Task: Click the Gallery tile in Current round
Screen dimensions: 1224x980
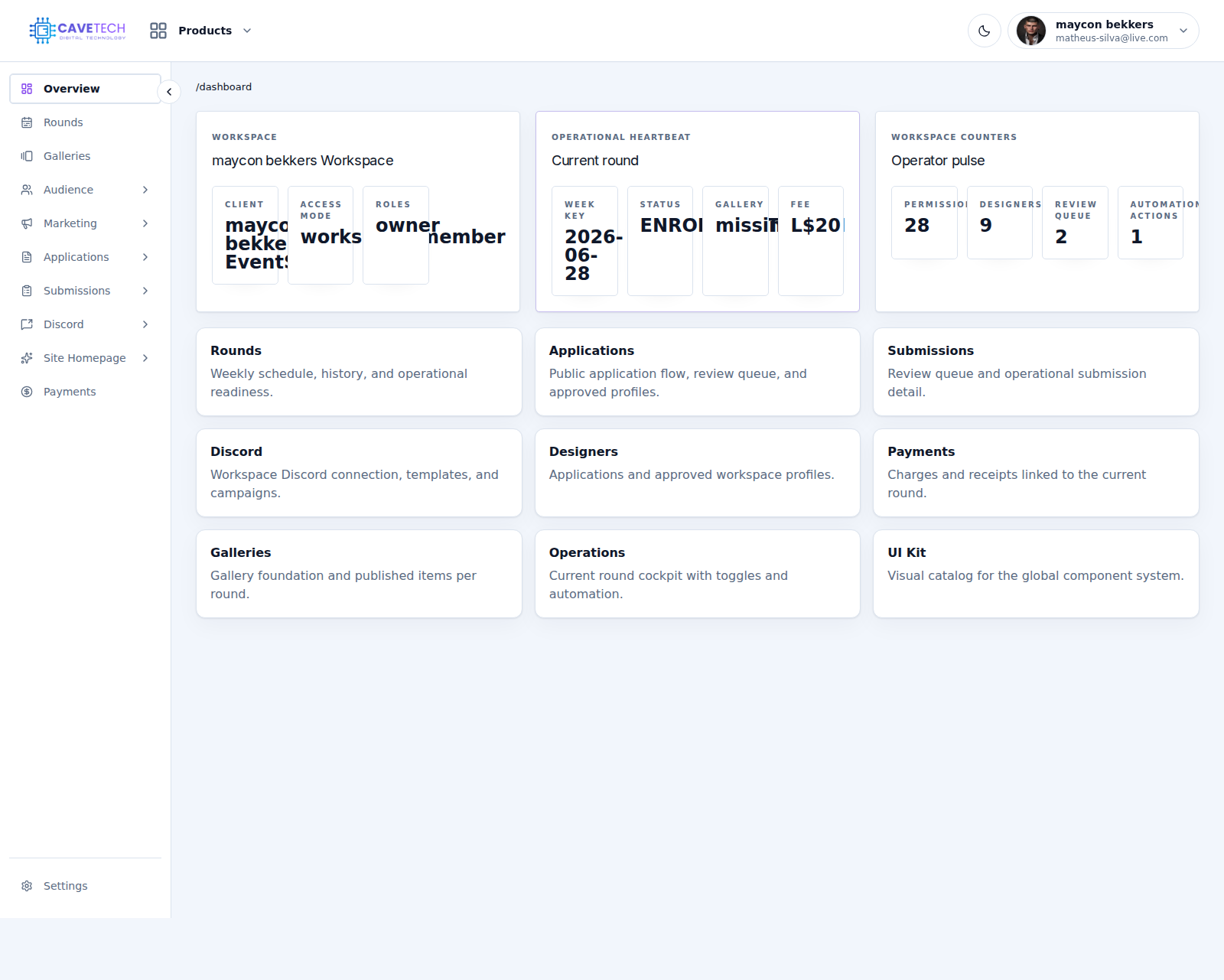Action: pyautogui.click(x=735, y=241)
